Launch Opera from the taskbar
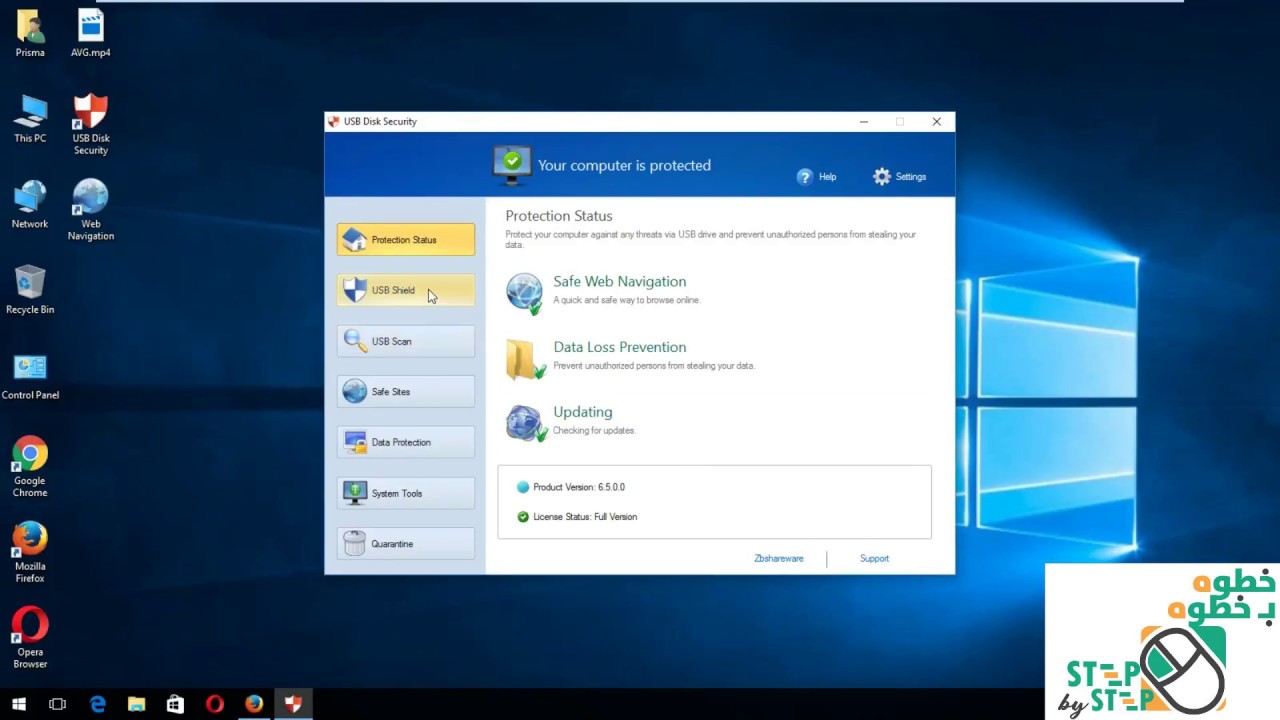The width and height of the screenshot is (1280, 720). (x=214, y=704)
